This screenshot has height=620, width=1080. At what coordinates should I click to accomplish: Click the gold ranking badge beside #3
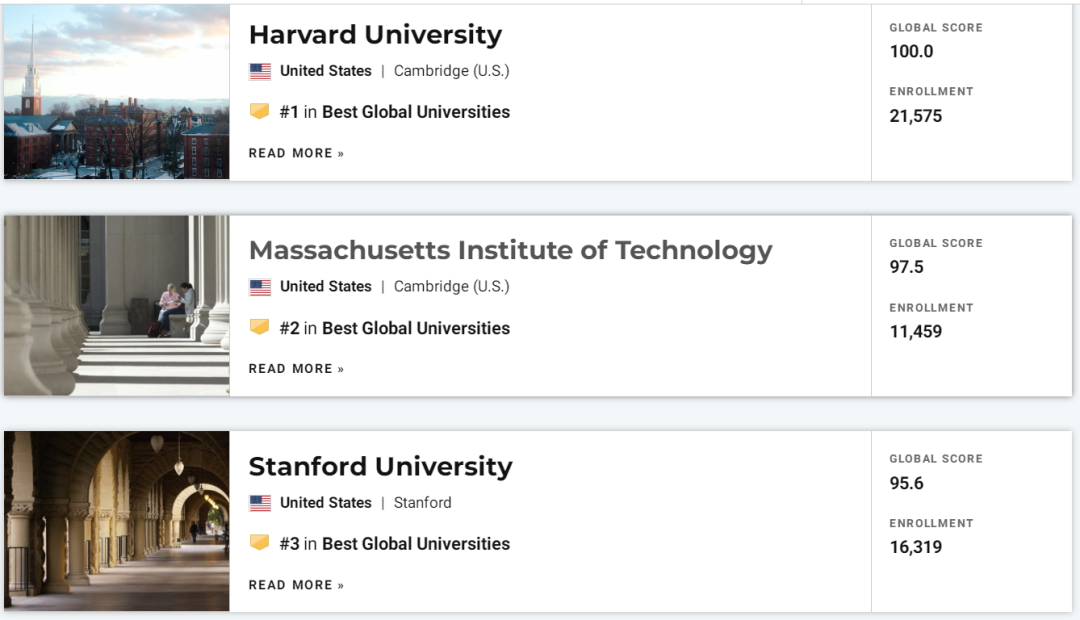tap(260, 543)
